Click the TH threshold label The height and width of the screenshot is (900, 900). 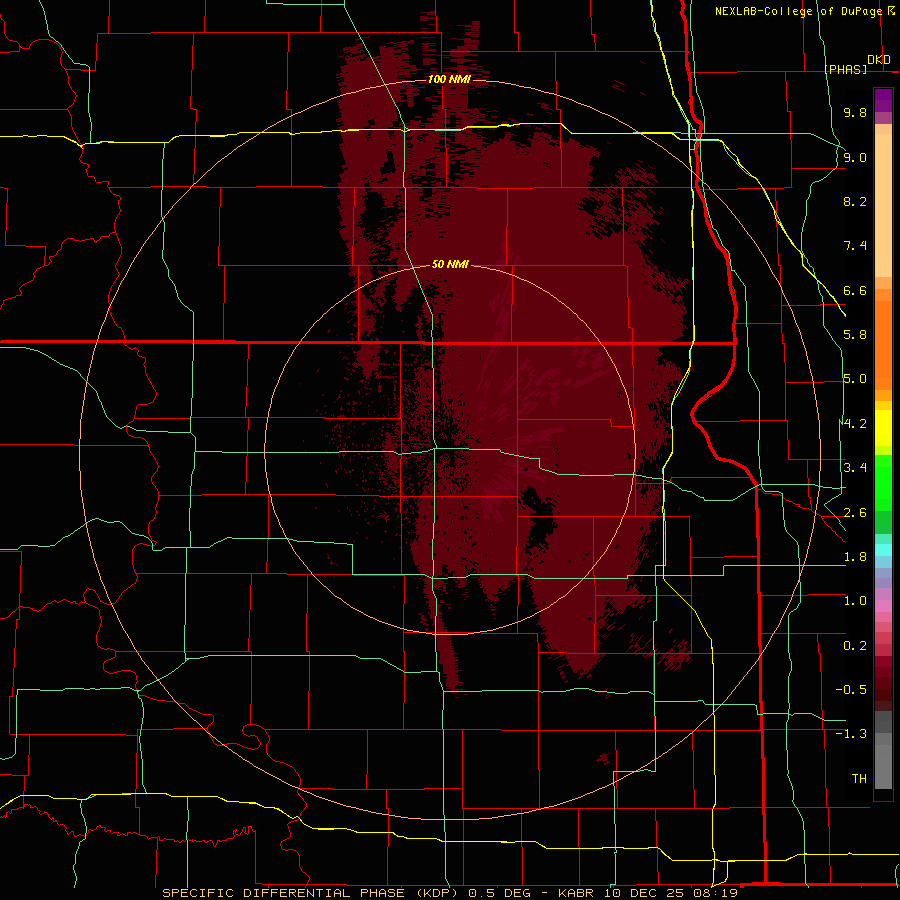(x=859, y=779)
